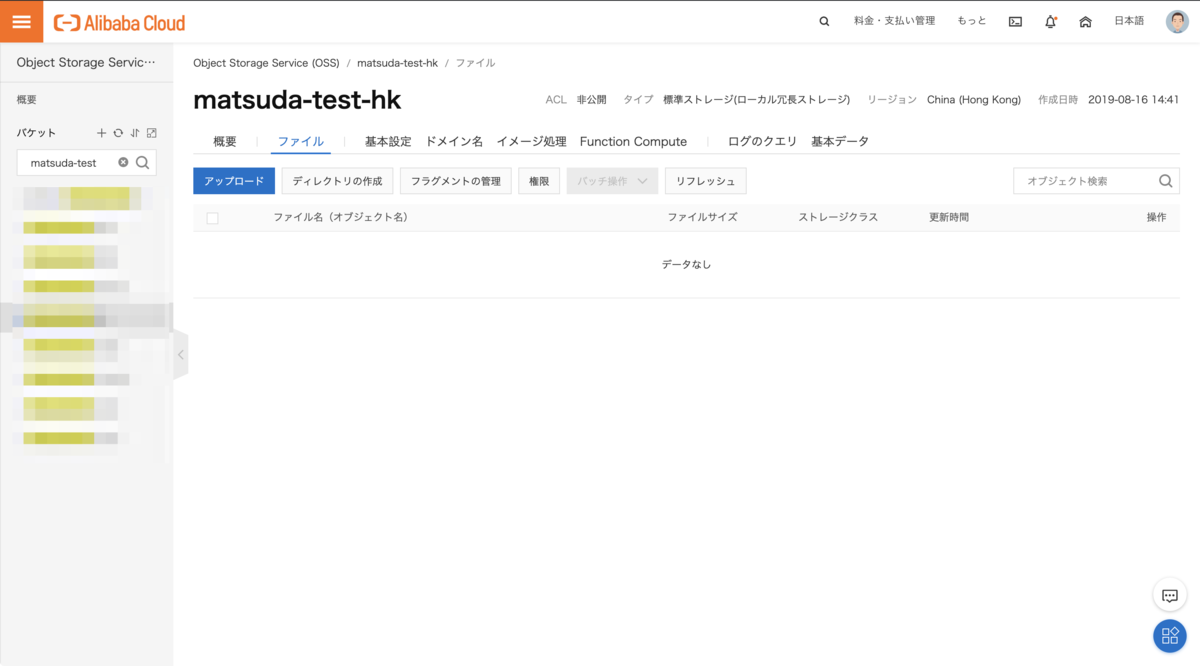Switch to the 概要 tab

point(225,142)
